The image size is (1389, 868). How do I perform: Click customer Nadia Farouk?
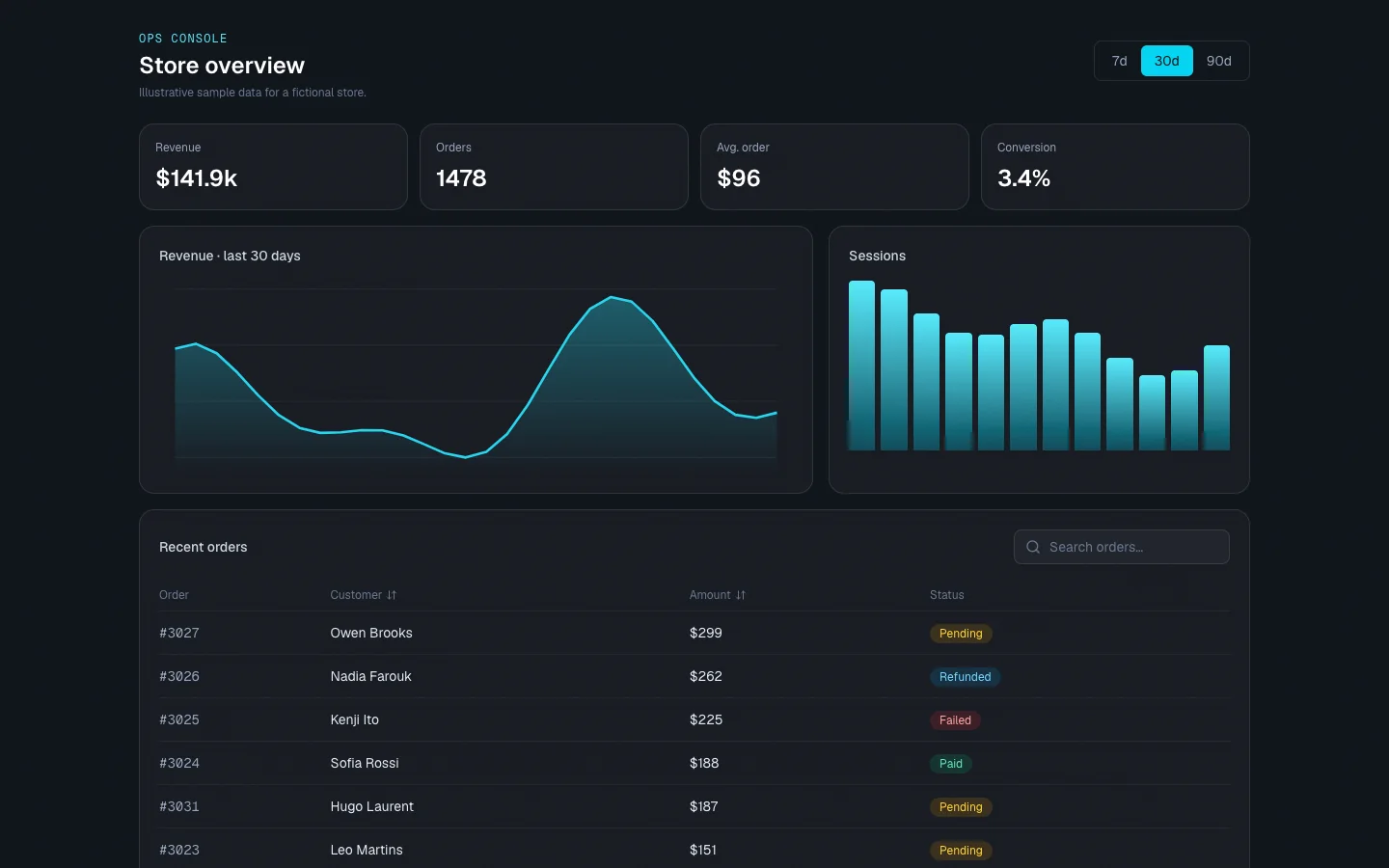(x=370, y=676)
